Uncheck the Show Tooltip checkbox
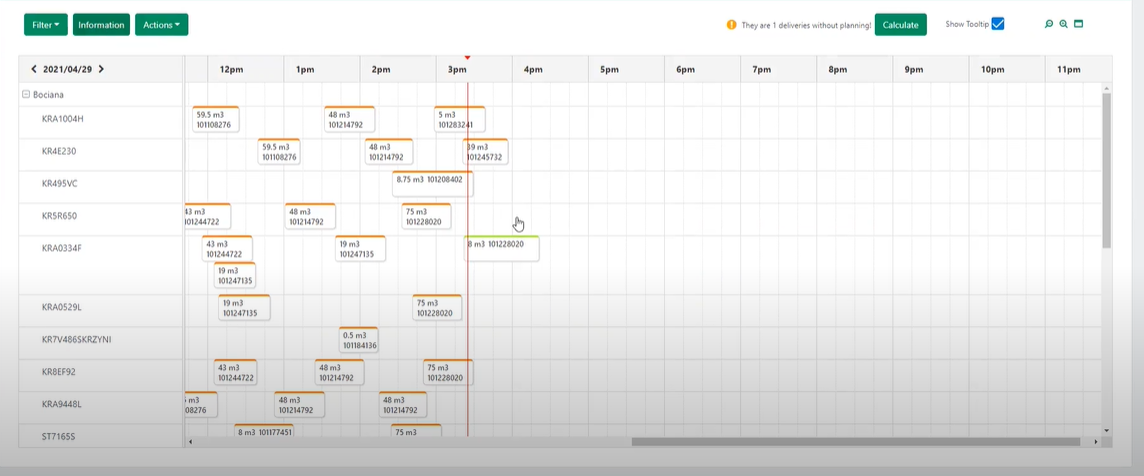Viewport: 1144px width, 476px height. tap(998, 24)
